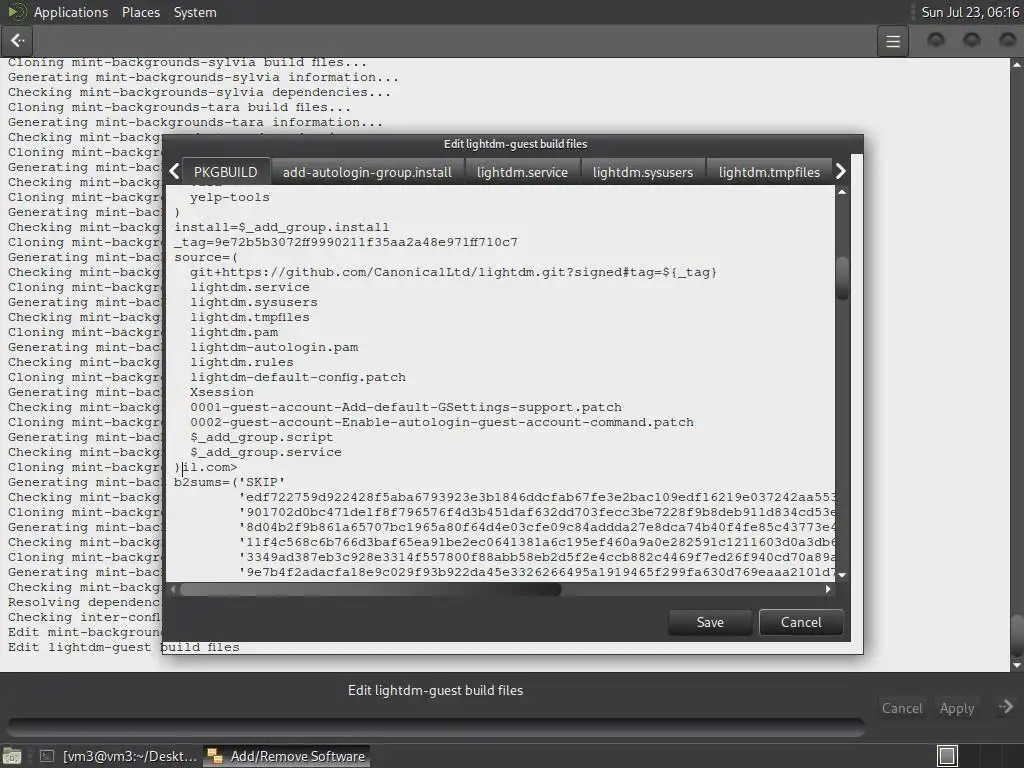Click workspace switcher box in bottom panel
1024x768 pixels.
pos(948,756)
